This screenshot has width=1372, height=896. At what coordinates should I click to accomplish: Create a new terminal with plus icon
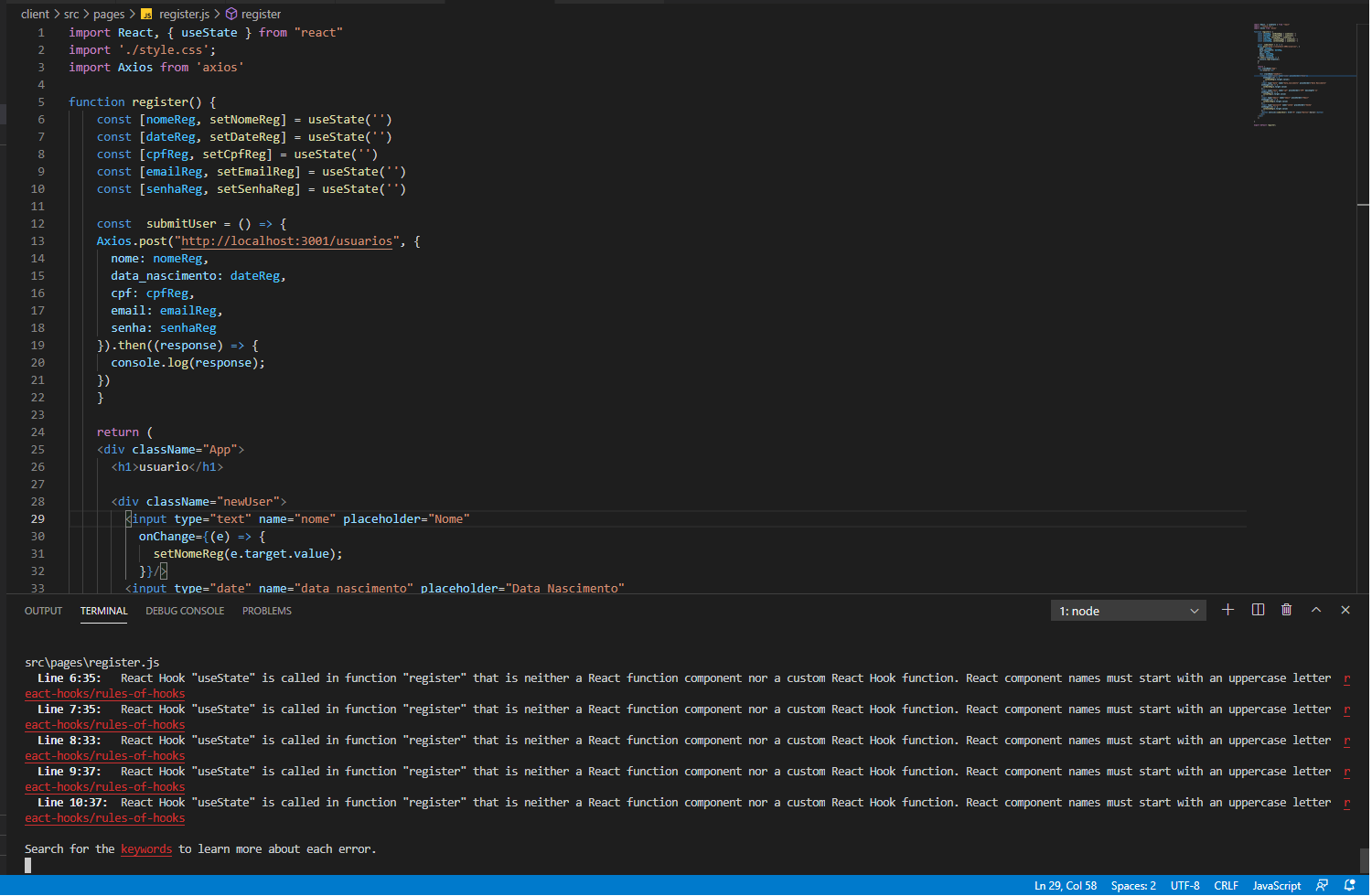click(1227, 610)
